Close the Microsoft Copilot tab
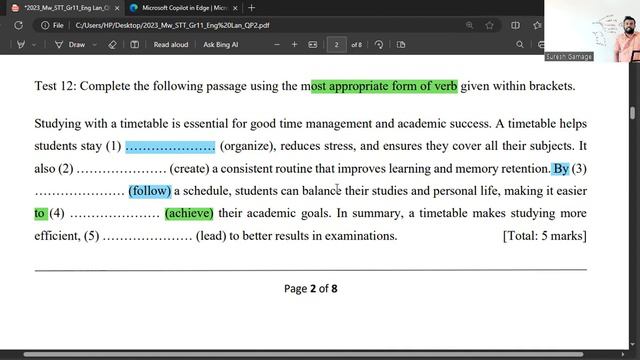Screen dimensions: 640x360 click(x=235, y=8)
